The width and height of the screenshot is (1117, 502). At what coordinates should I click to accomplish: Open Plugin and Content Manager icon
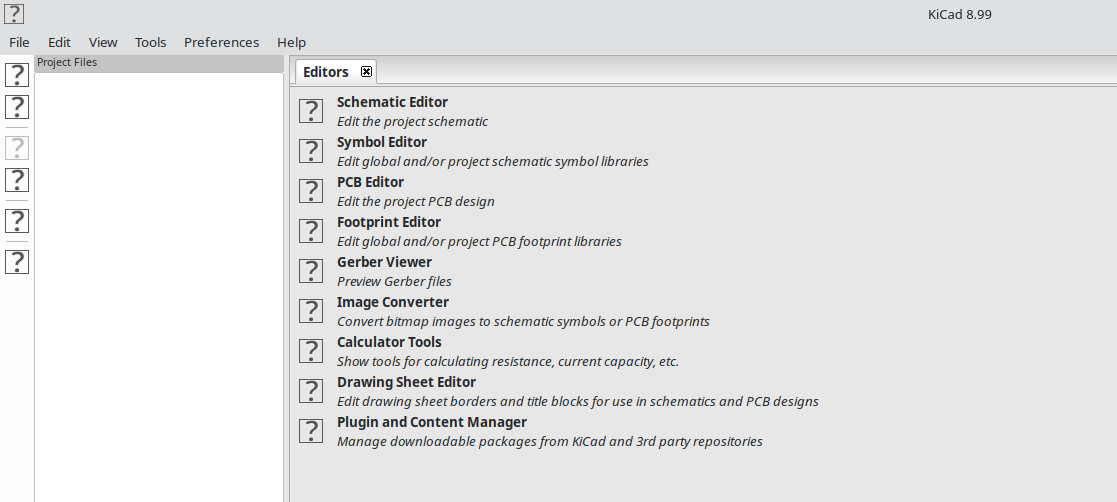point(311,430)
